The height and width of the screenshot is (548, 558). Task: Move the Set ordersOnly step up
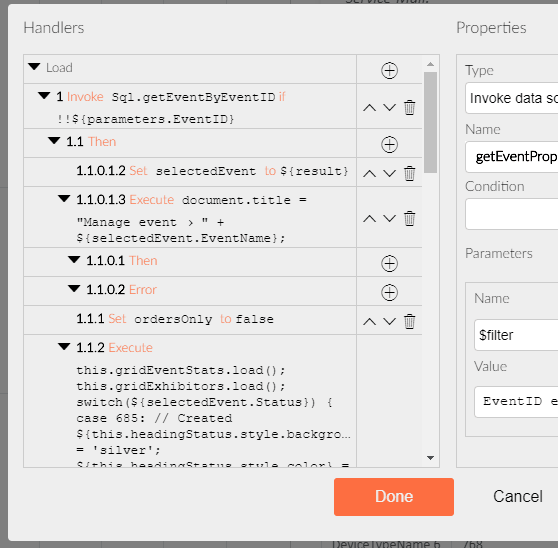tap(369, 322)
